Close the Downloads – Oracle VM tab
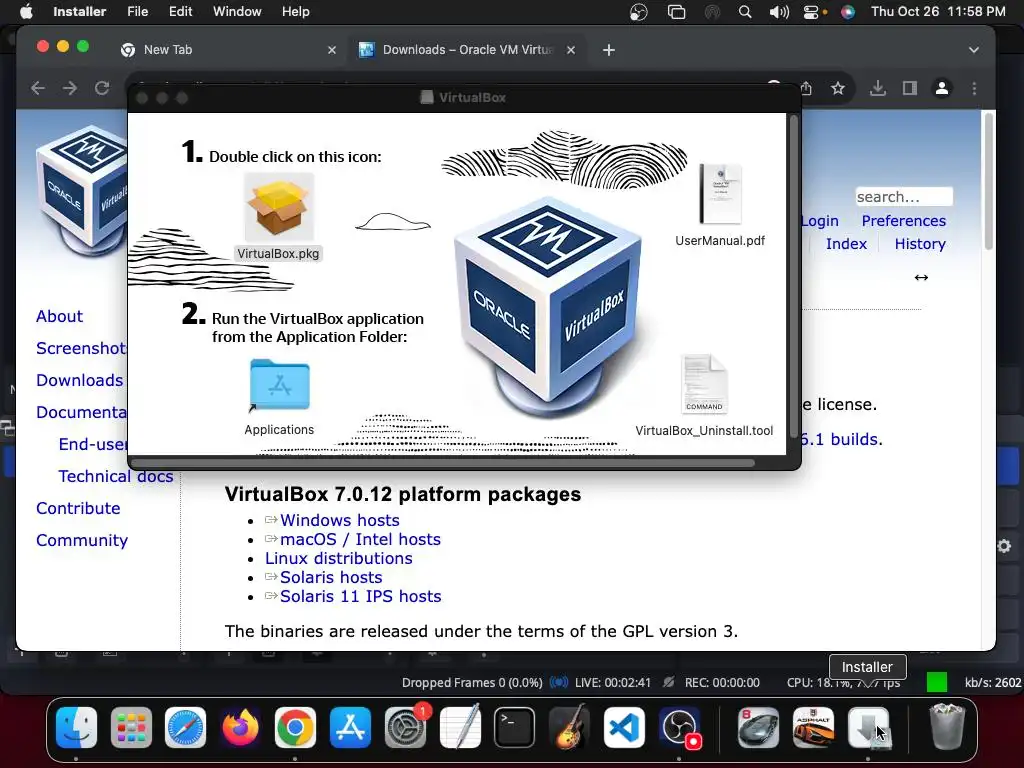The width and height of the screenshot is (1024, 768). (x=571, y=50)
